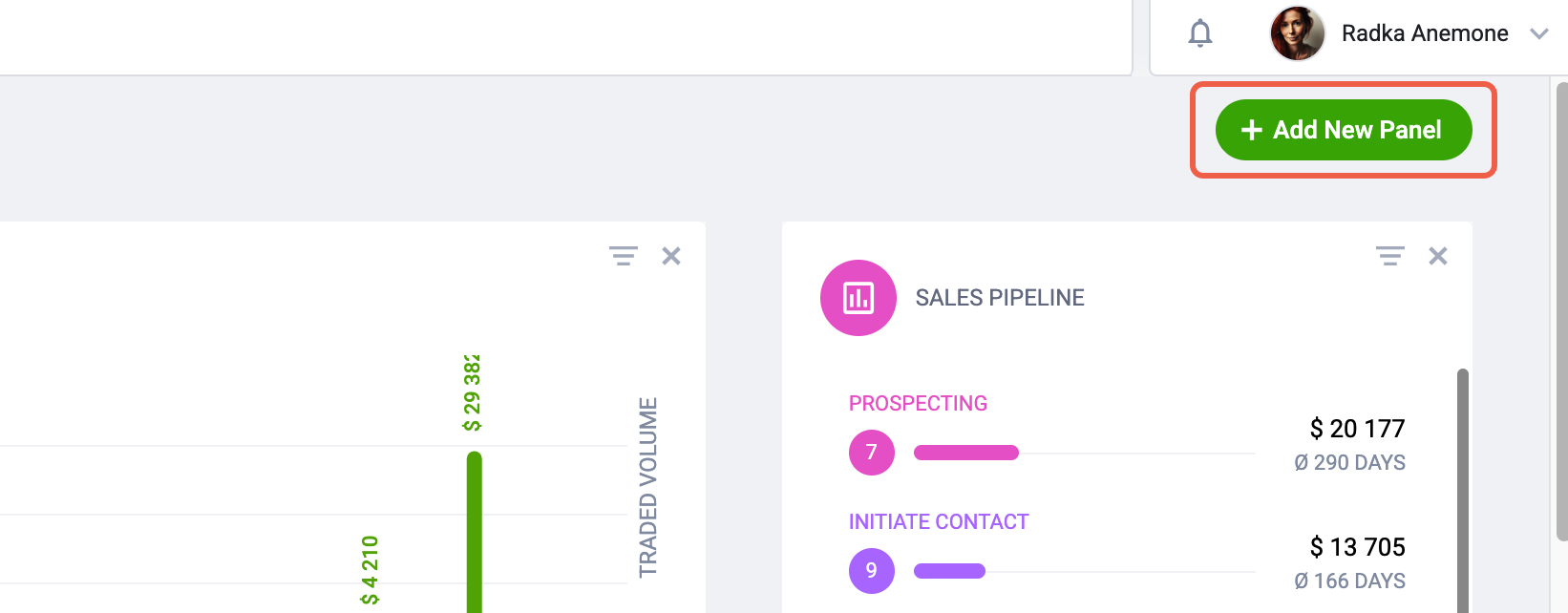Viewport: 1568px width, 613px height.
Task: Open filter options on the Traded Volume panel
Action: click(624, 256)
